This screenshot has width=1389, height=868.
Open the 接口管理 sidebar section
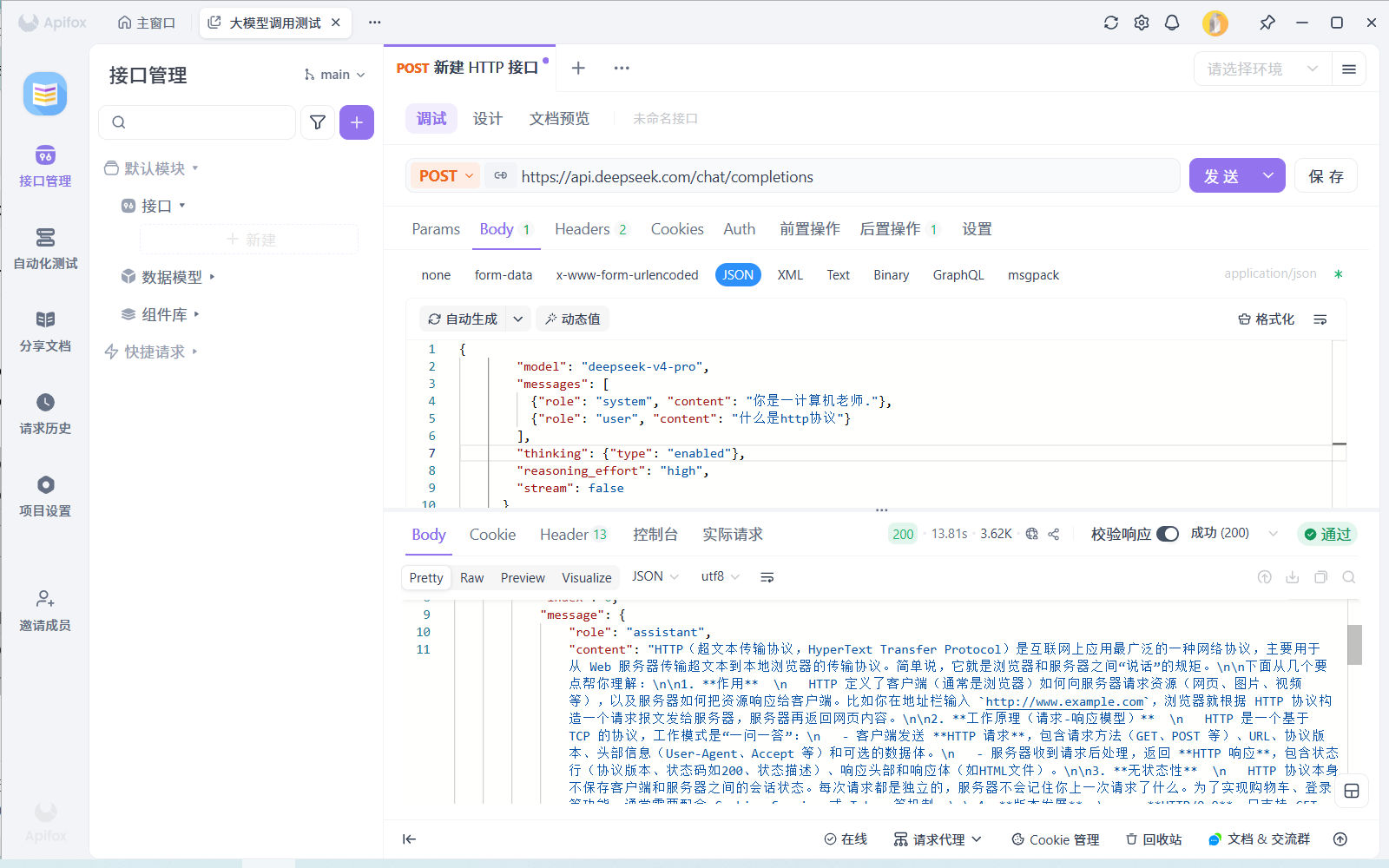(45, 166)
